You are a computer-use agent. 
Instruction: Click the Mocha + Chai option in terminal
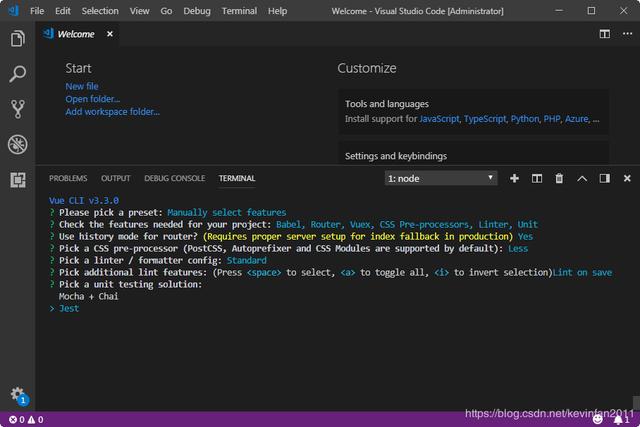(89, 296)
